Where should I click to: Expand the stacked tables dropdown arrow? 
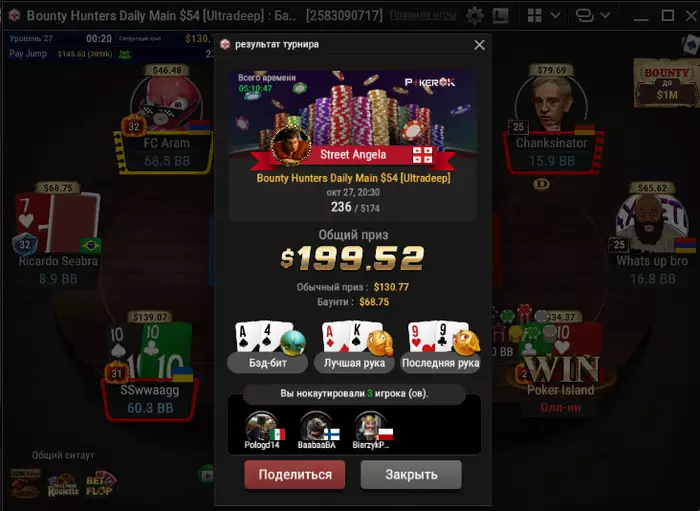tap(605, 16)
